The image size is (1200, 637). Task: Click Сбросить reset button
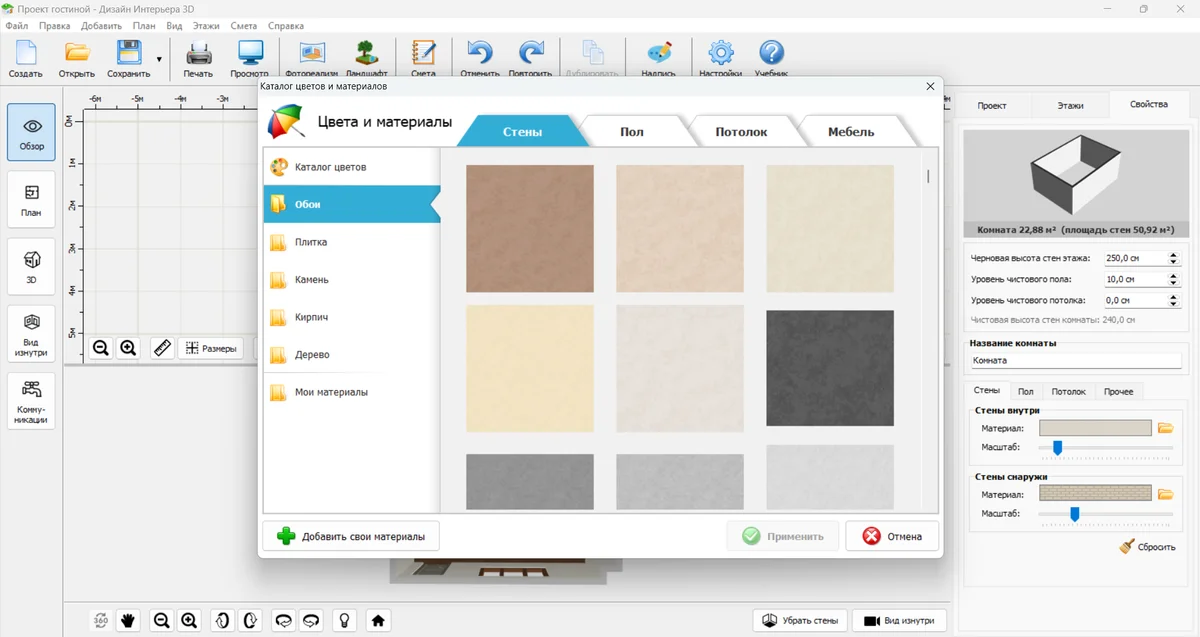coord(1147,547)
